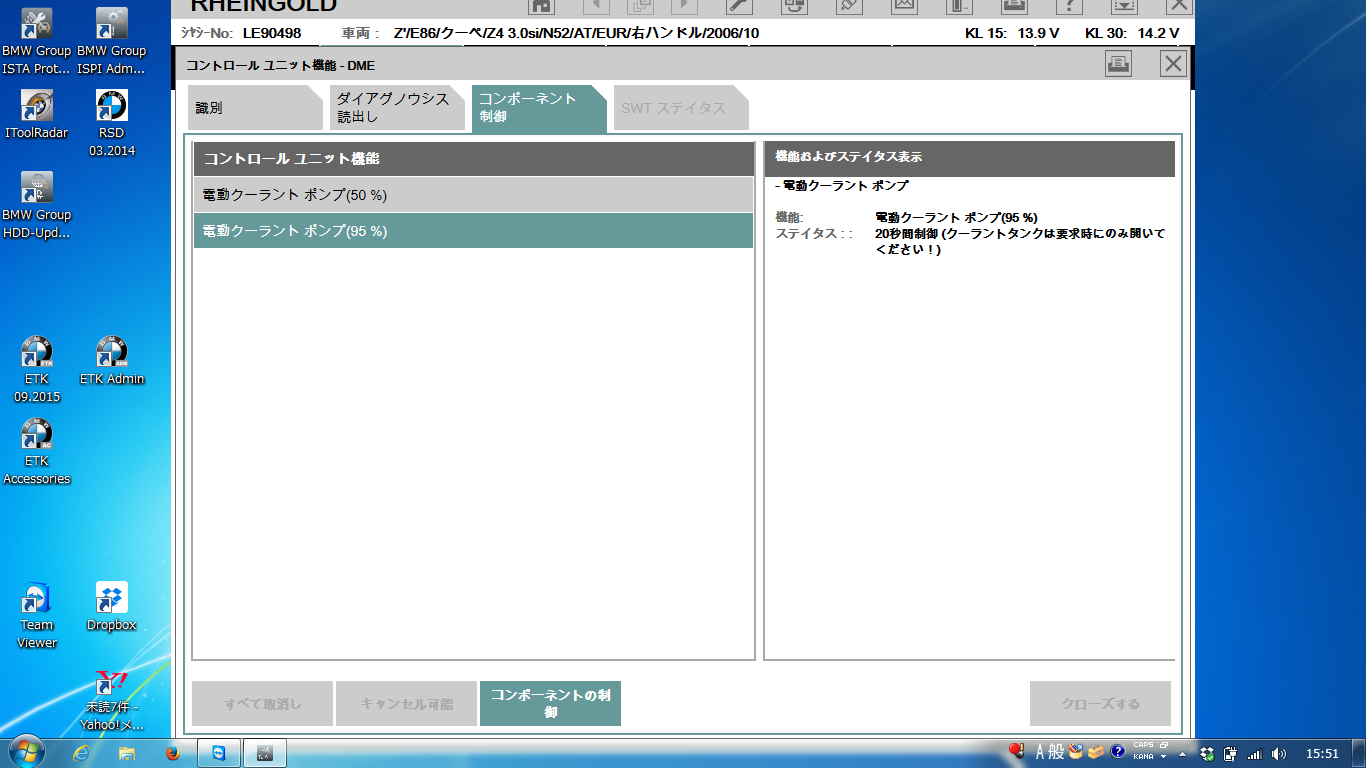This screenshot has width=1366, height=768.
Task: Click the question mark help icon
Action: 1069,5
